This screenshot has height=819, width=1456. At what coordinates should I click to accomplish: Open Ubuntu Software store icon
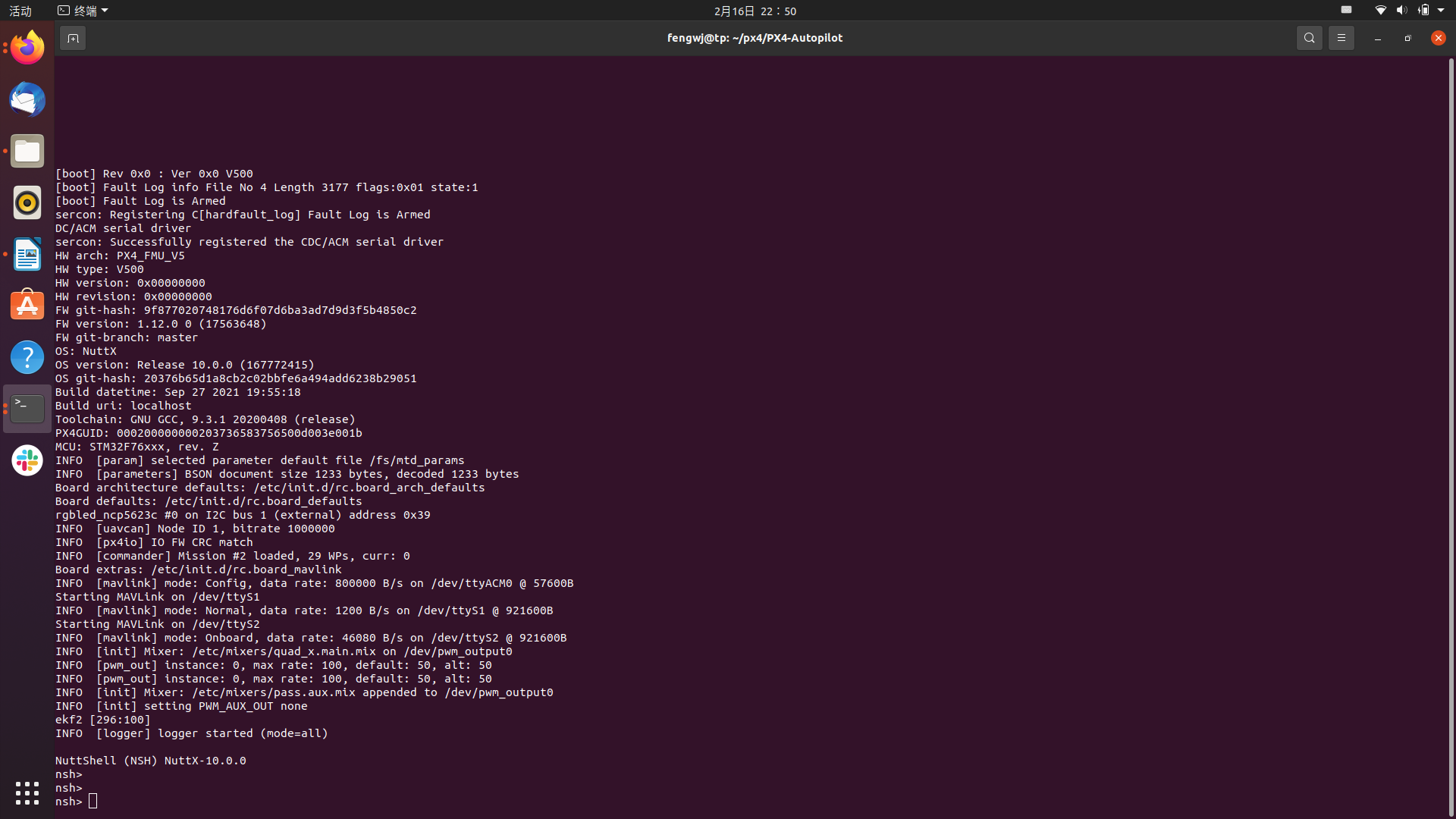tap(27, 306)
